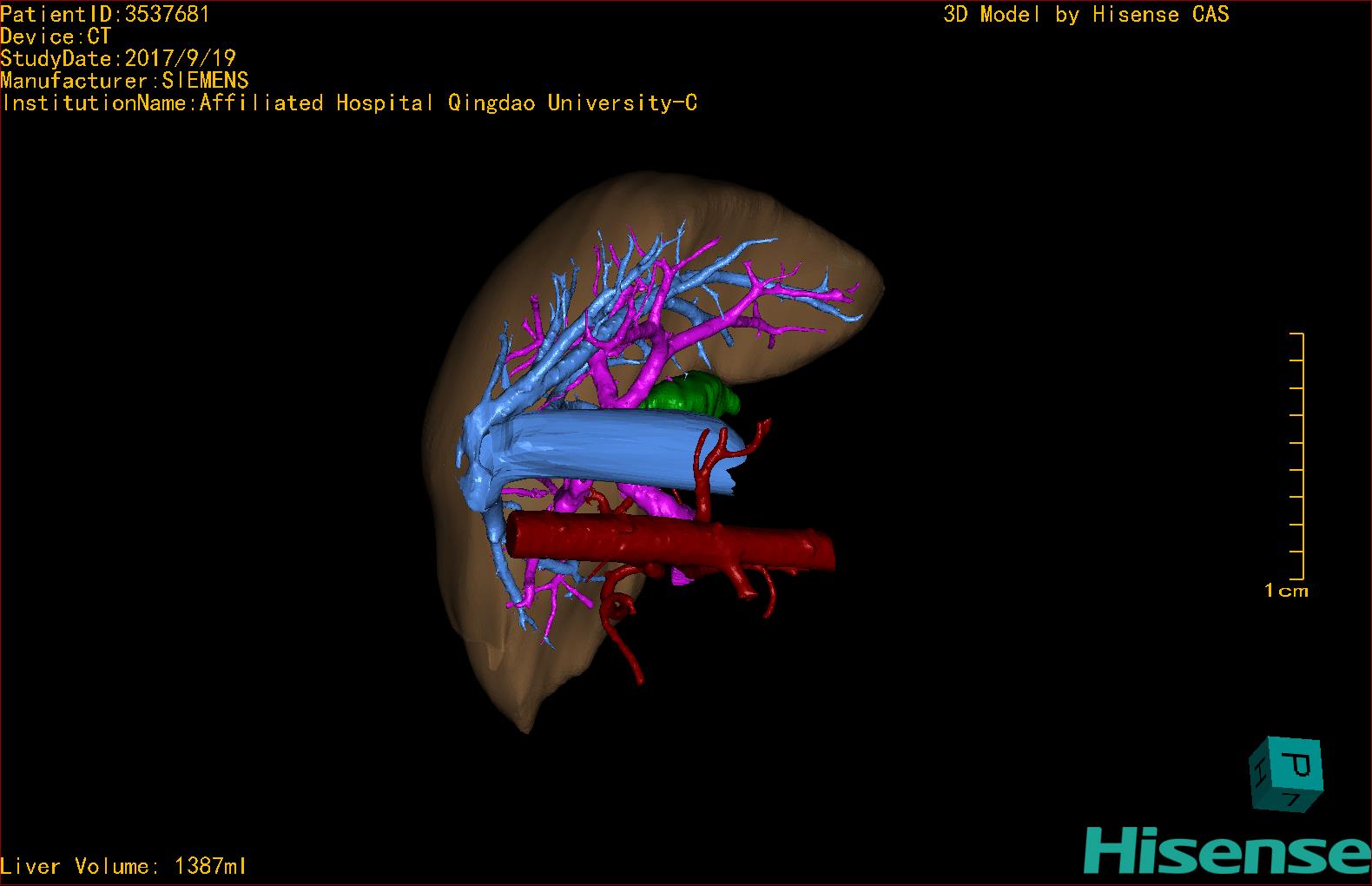
Task: Click the PatientID text overlay
Action: 104,14
